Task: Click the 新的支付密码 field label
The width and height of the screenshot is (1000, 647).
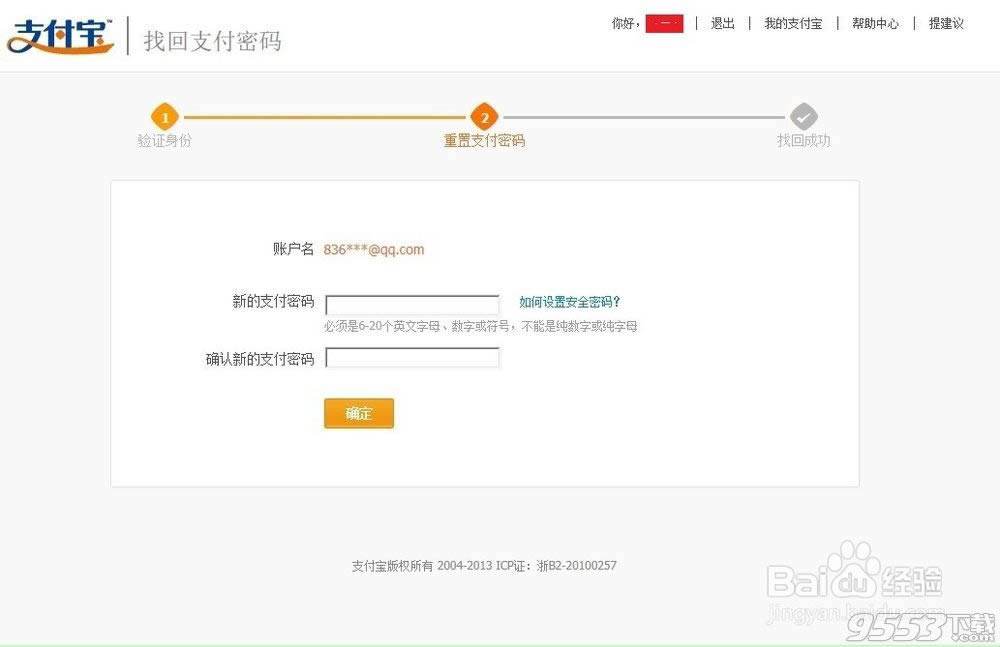Action: (x=273, y=301)
